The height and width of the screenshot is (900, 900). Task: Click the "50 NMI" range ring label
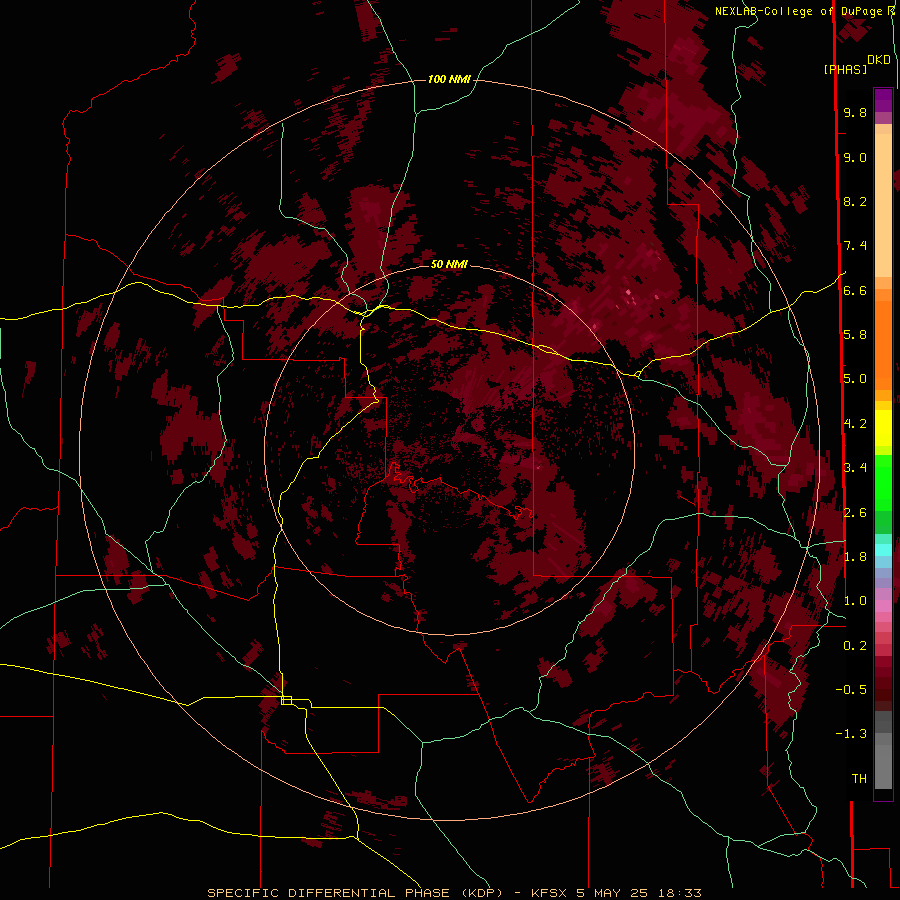click(x=449, y=264)
